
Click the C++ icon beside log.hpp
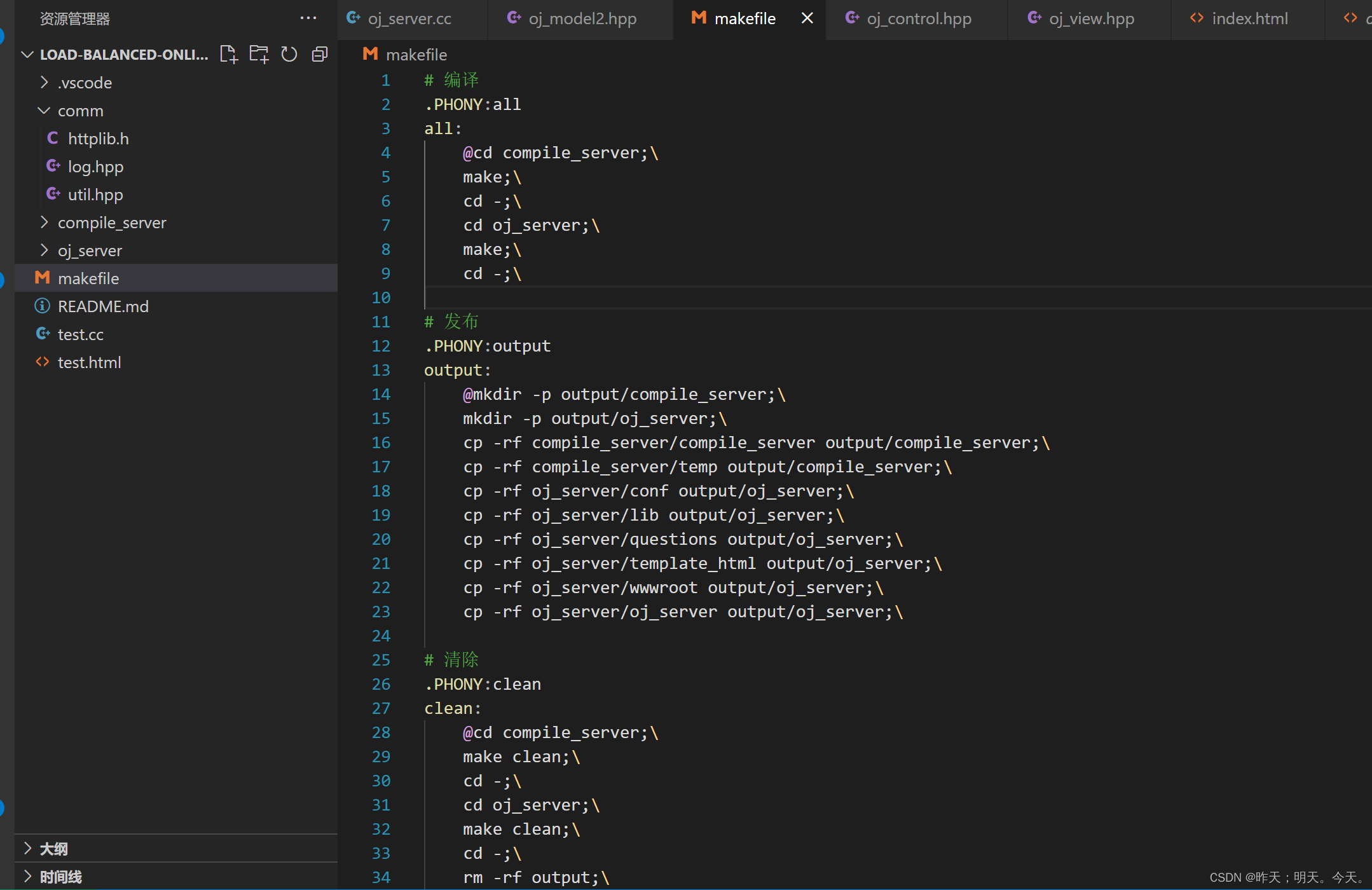(x=53, y=166)
